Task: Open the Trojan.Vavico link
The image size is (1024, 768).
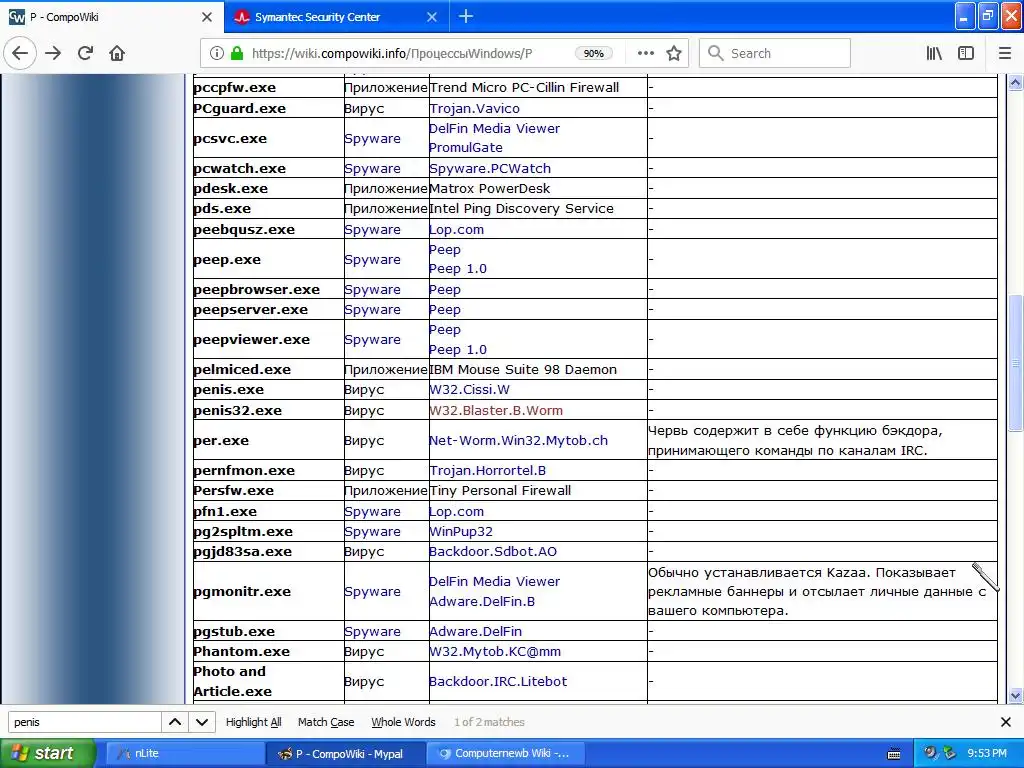Action: coord(474,108)
